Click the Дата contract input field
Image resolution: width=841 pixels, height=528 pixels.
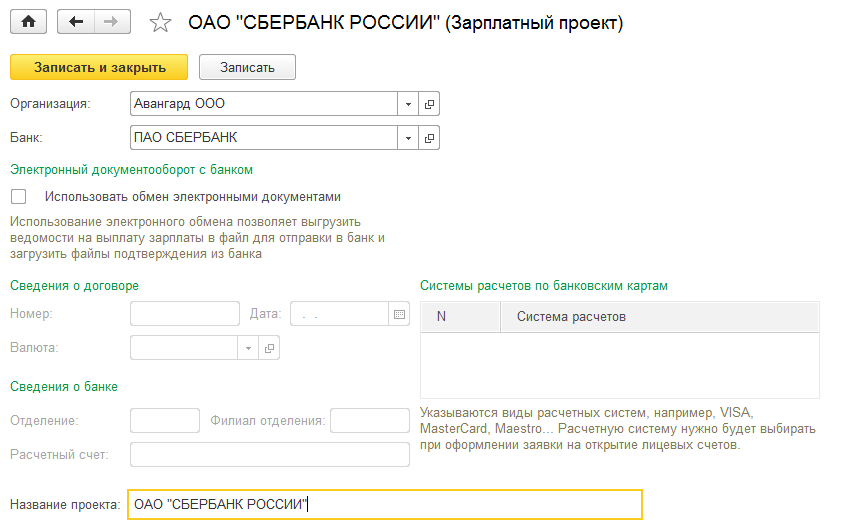[340, 314]
